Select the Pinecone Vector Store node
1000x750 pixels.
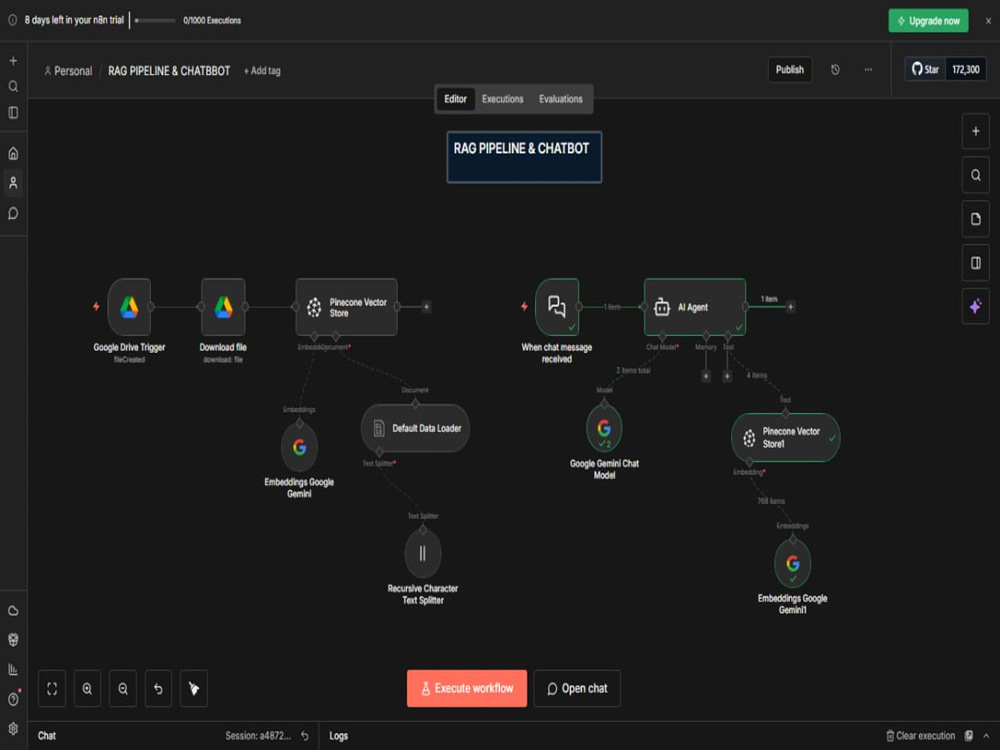point(346,307)
